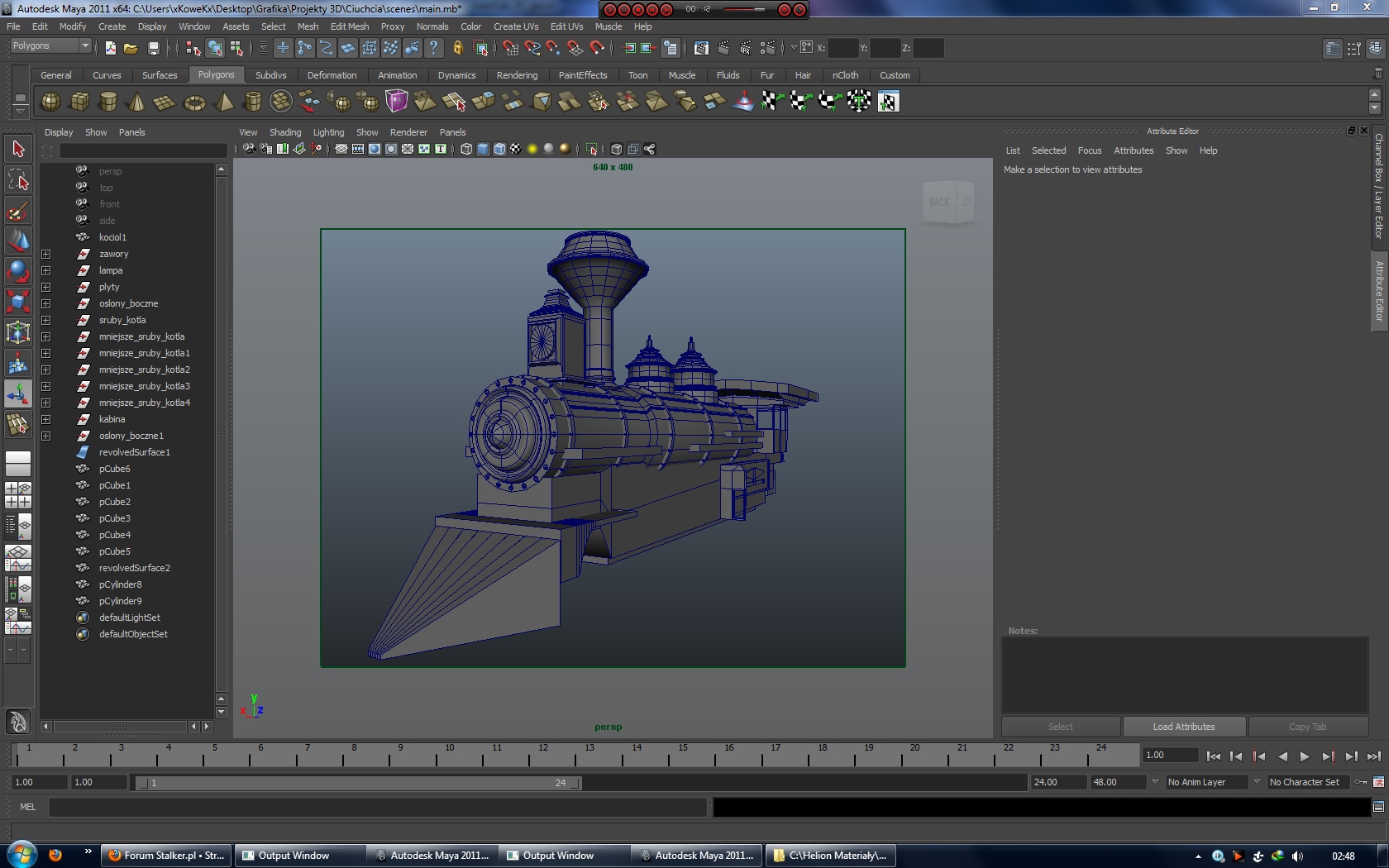Viewport: 1389px width, 868px height.
Task: Toggle wireframe on shaded viewport button
Action: [499, 150]
